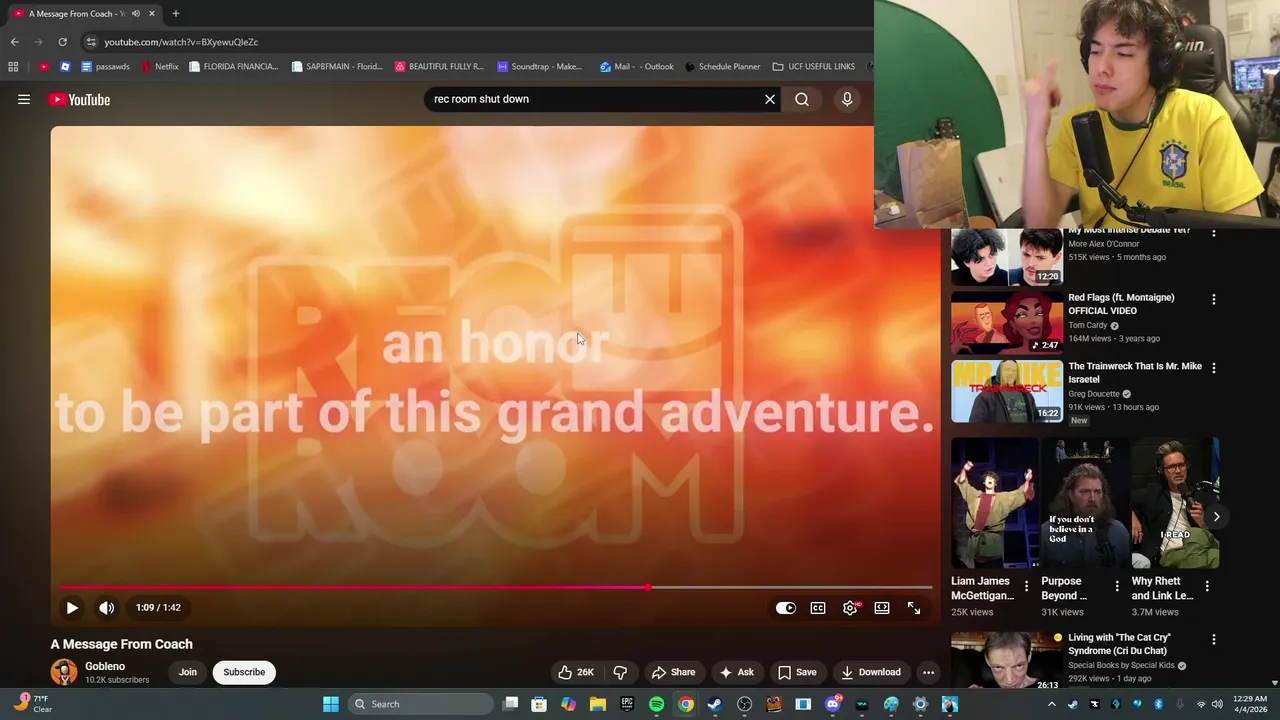Screen dimensions: 1280x720
Task: Open more actions ellipsis below video
Action: [928, 672]
